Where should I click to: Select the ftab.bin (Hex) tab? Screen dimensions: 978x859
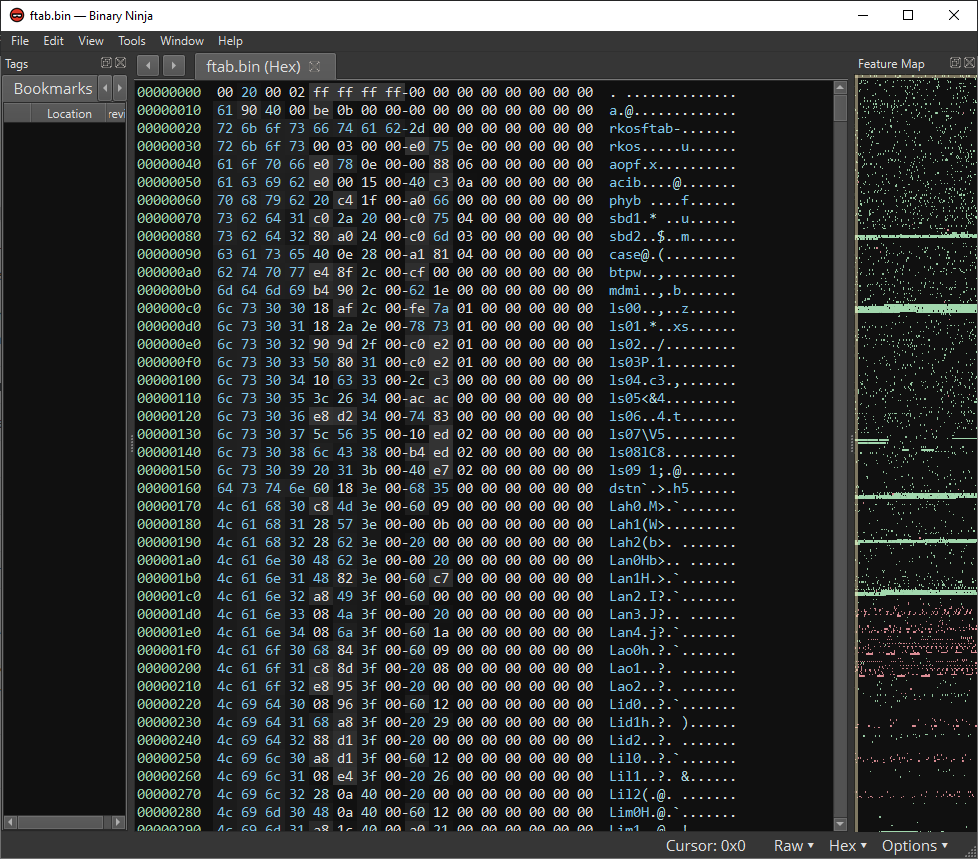252,67
